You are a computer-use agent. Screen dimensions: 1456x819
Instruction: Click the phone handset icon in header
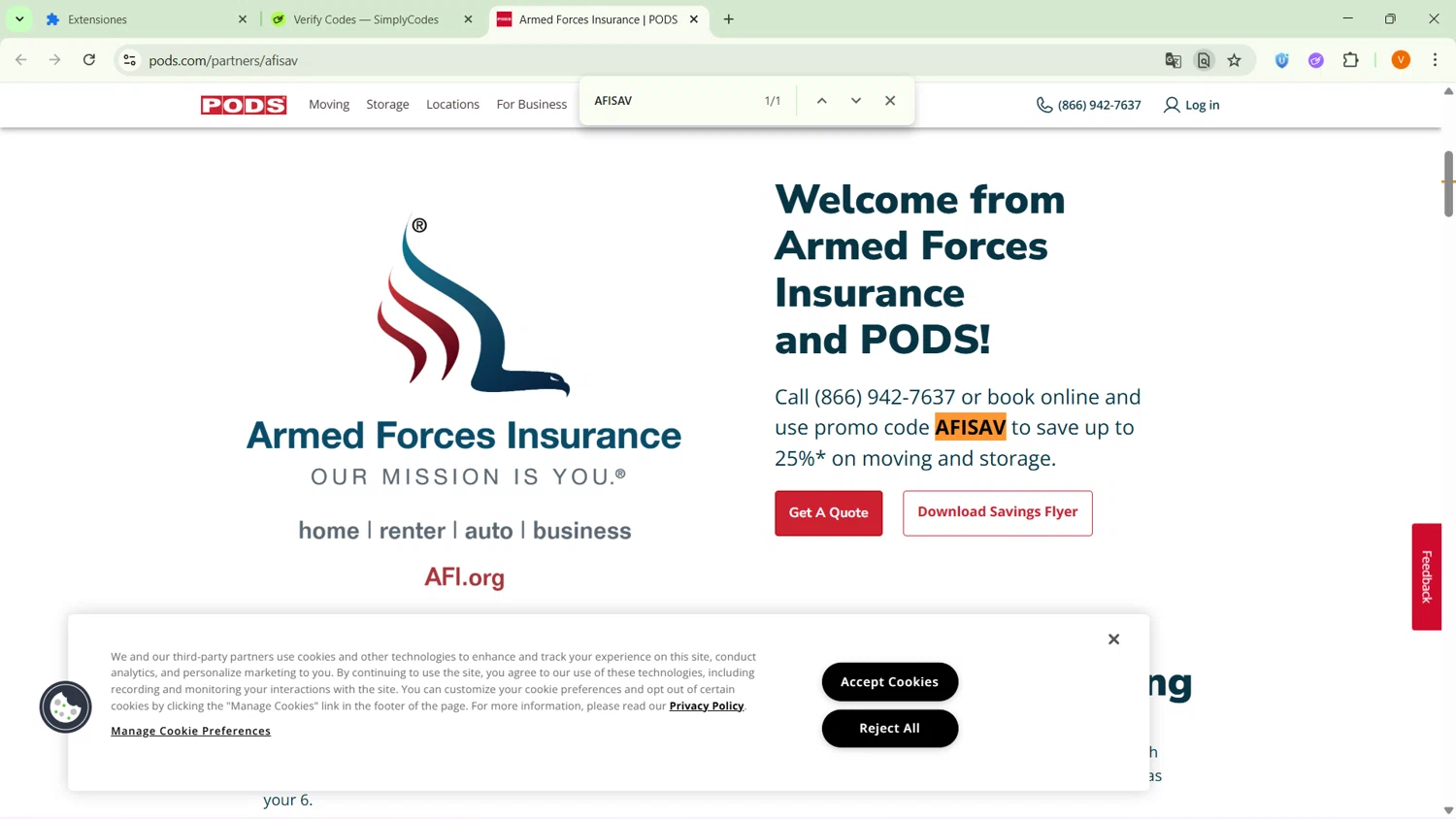click(x=1044, y=105)
